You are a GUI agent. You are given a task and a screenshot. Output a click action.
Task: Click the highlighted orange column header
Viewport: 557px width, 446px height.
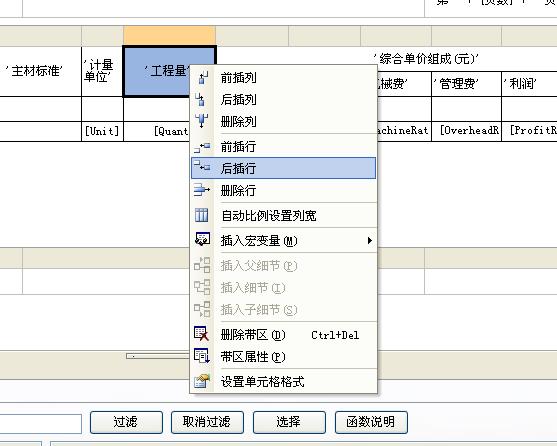(x=169, y=35)
